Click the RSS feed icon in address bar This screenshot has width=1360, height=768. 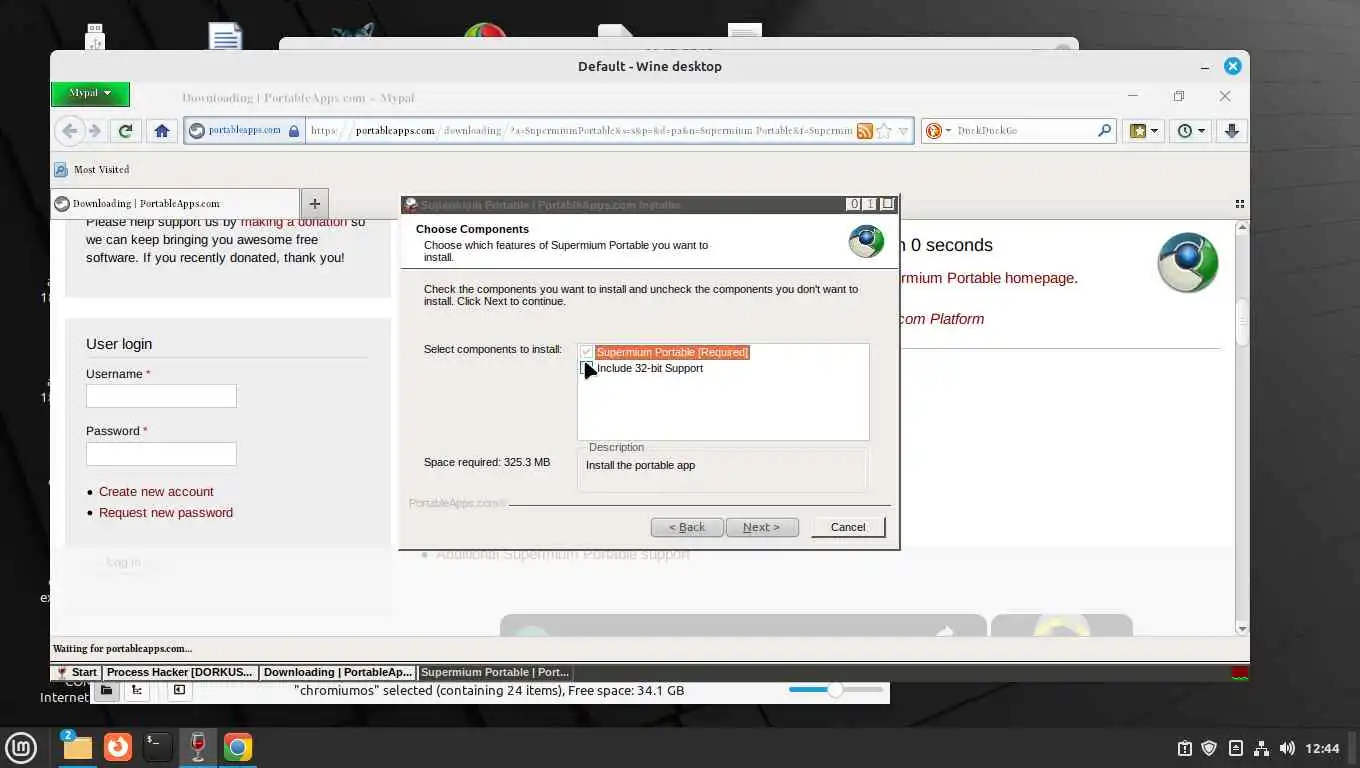pos(864,130)
